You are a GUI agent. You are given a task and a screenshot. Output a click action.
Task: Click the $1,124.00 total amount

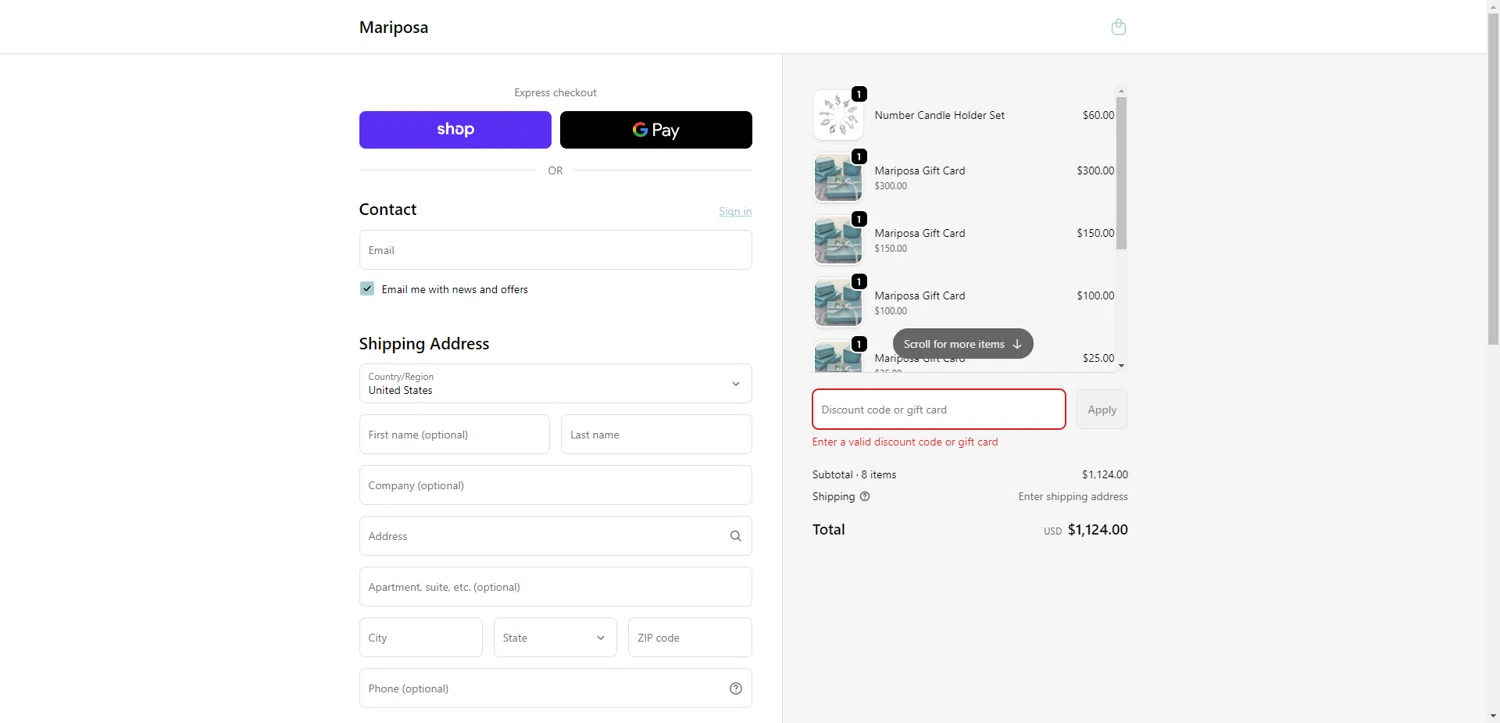1097,530
